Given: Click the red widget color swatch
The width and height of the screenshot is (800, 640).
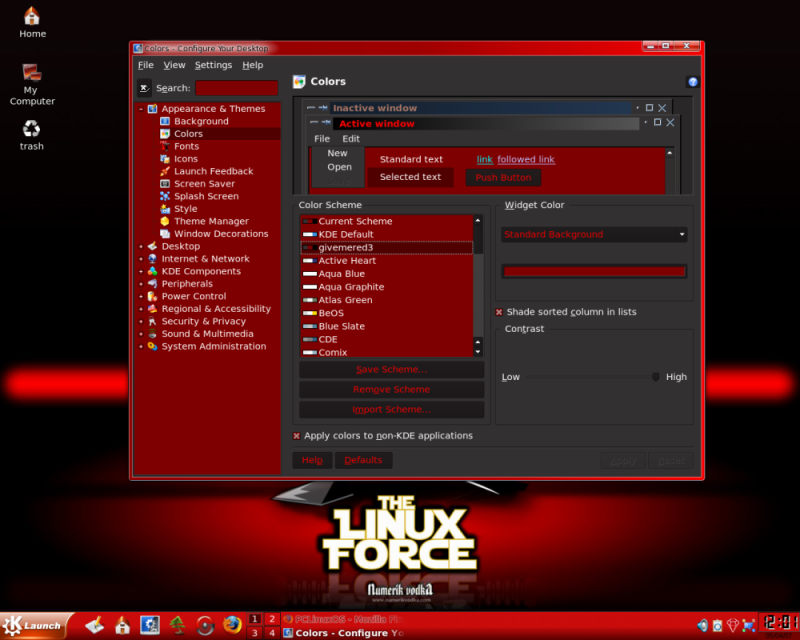Looking at the screenshot, I should 594,272.
